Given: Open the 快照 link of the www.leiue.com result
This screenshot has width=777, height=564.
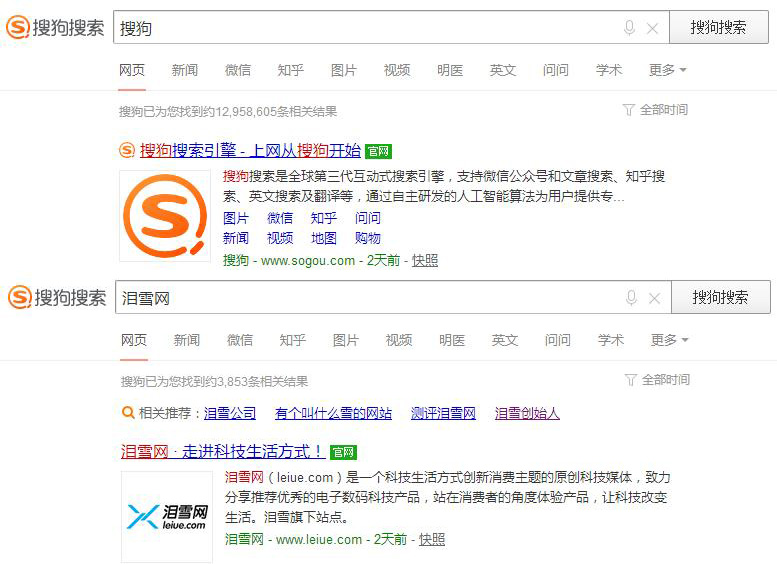Looking at the screenshot, I should [x=432, y=539].
